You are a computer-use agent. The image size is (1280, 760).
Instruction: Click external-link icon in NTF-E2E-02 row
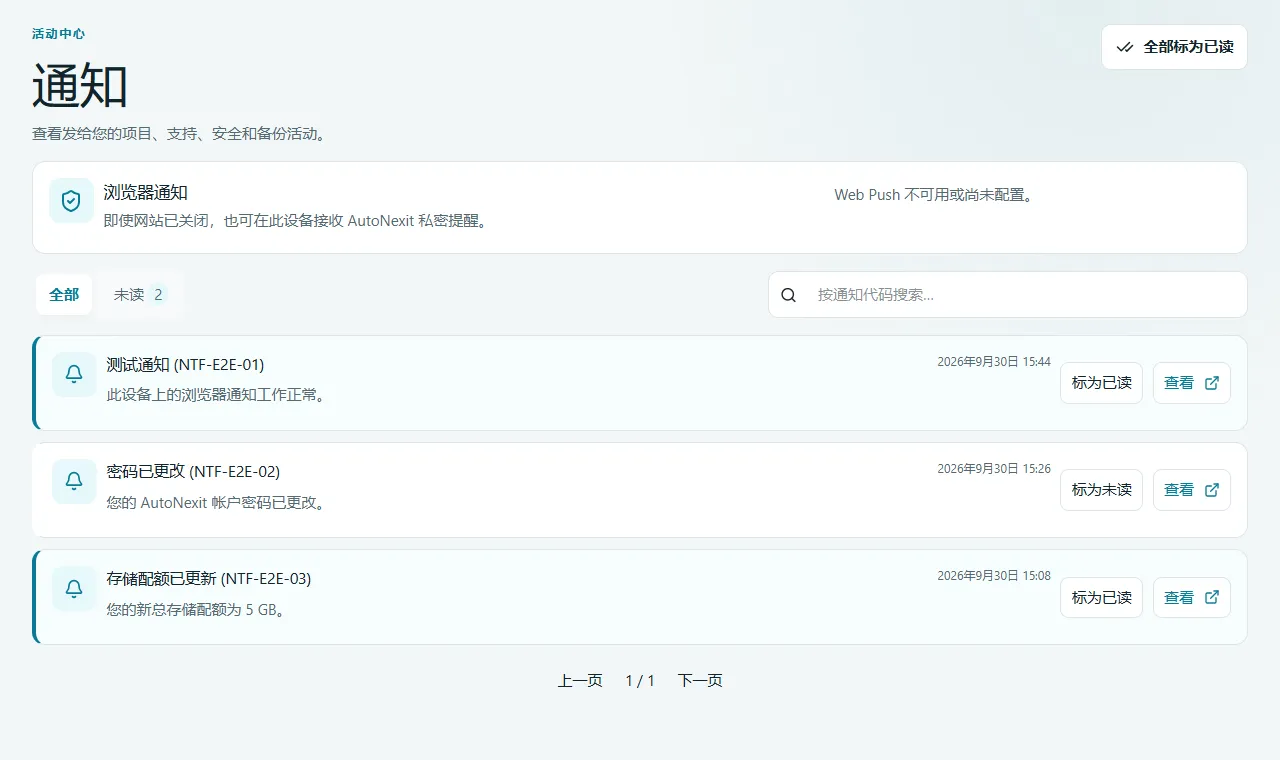tap(1212, 490)
